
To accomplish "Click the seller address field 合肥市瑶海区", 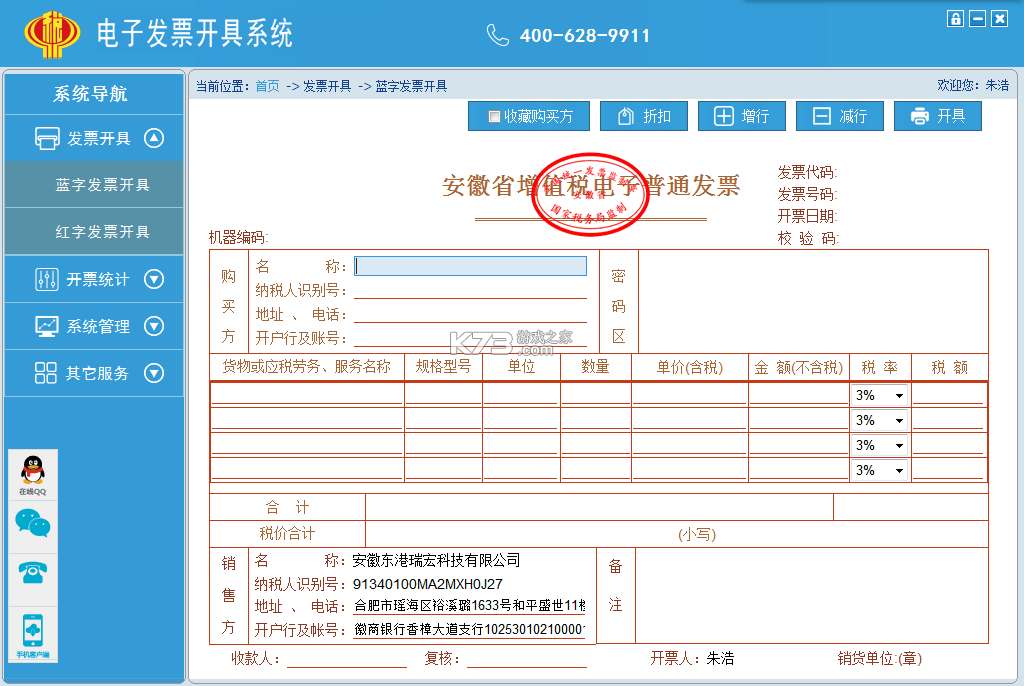I will (470, 606).
